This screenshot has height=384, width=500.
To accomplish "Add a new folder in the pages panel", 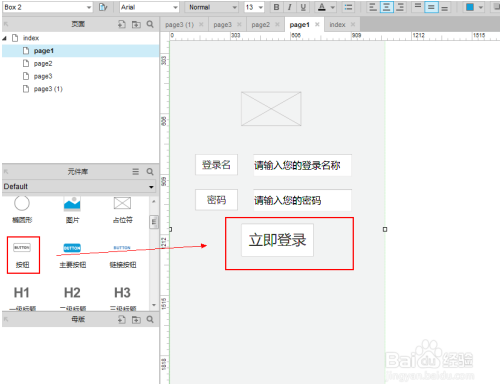I will [136, 24].
